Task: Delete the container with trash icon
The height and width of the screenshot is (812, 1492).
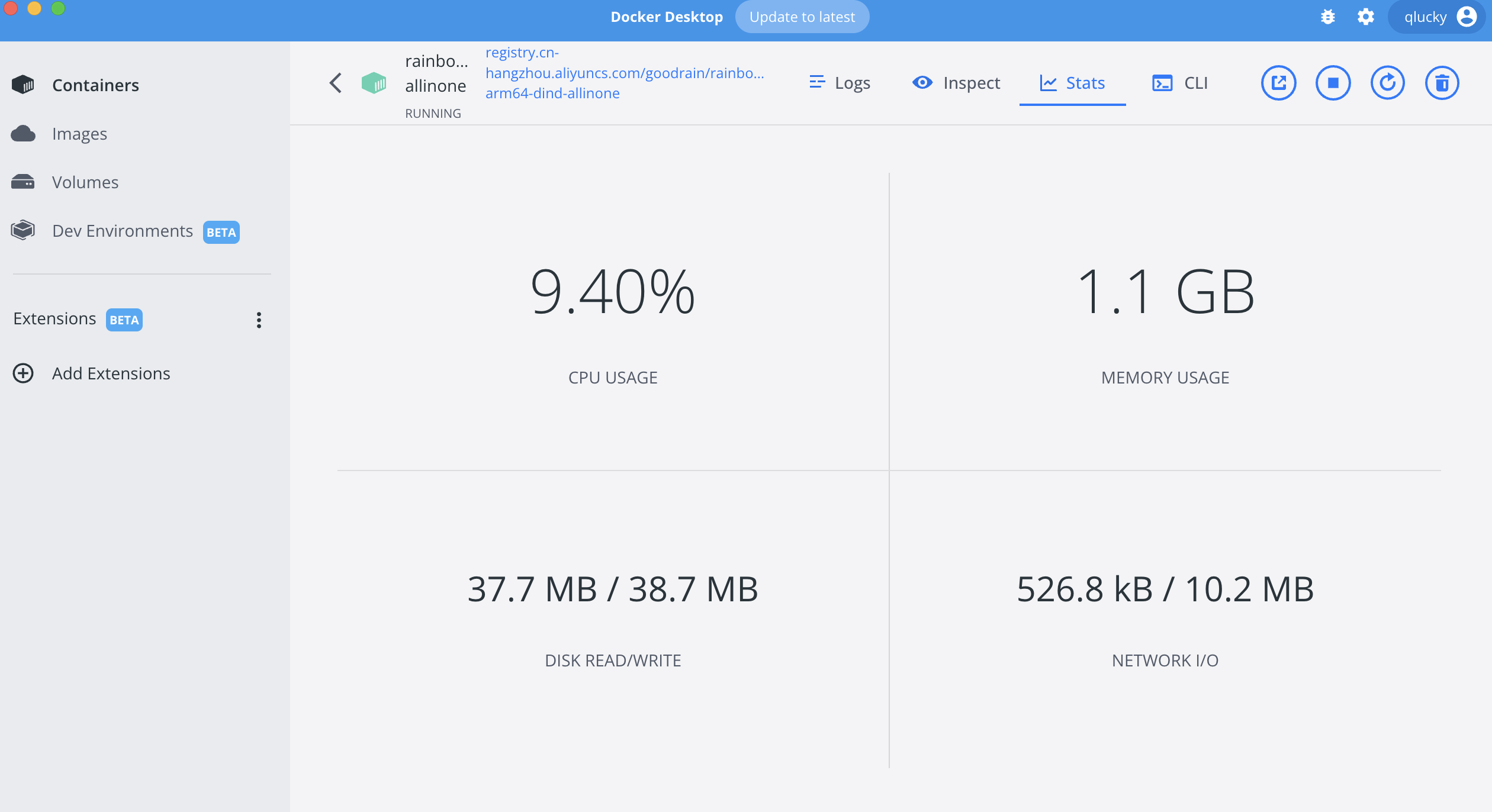Action: pos(1442,83)
